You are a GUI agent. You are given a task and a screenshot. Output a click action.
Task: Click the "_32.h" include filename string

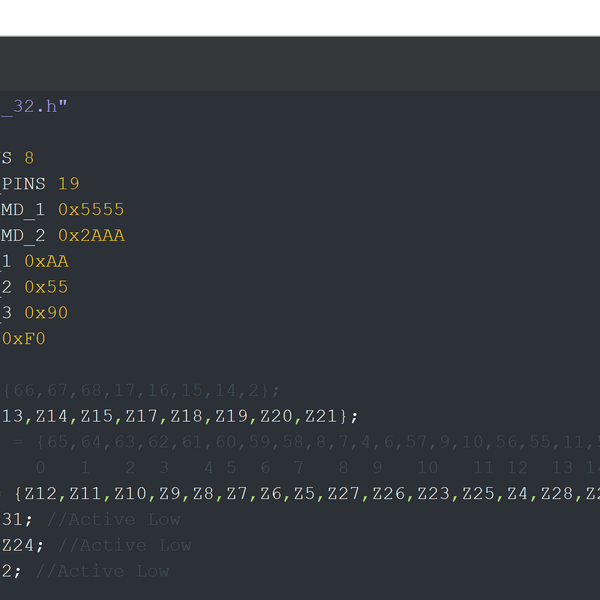[x=34, y=106]
